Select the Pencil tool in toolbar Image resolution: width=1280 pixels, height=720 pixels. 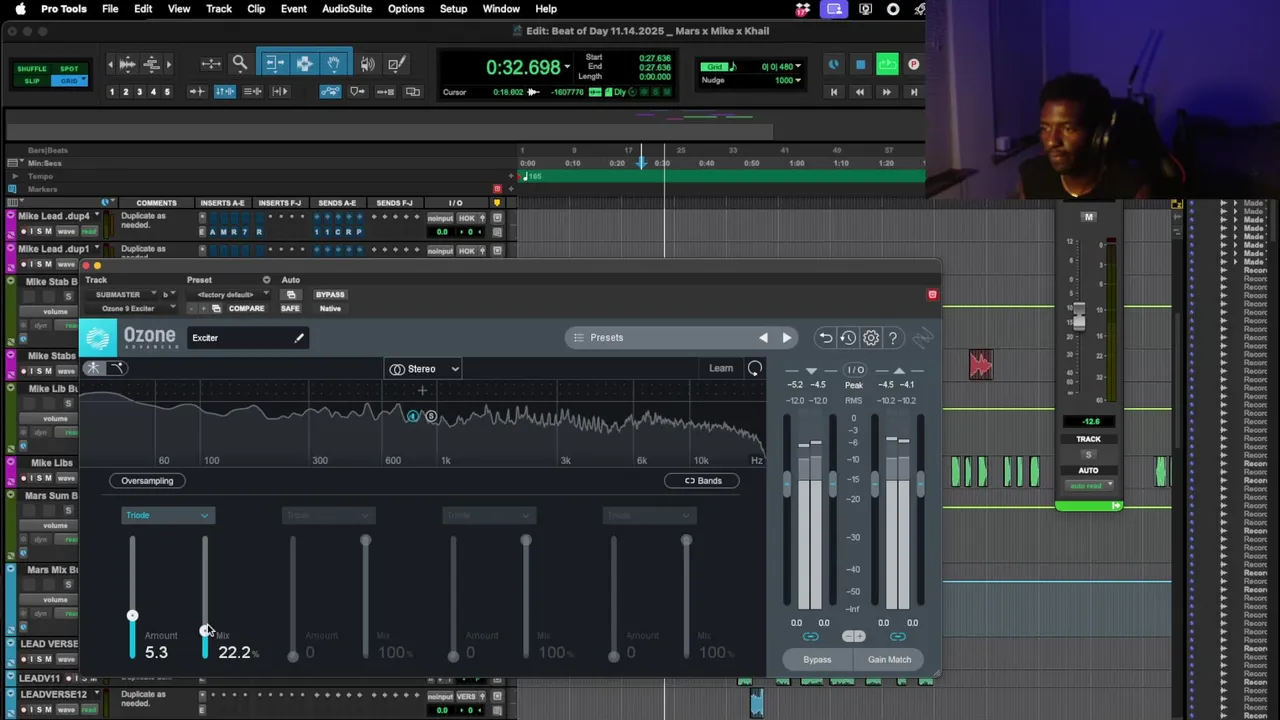pyautogui.click(x=396, y=64)
